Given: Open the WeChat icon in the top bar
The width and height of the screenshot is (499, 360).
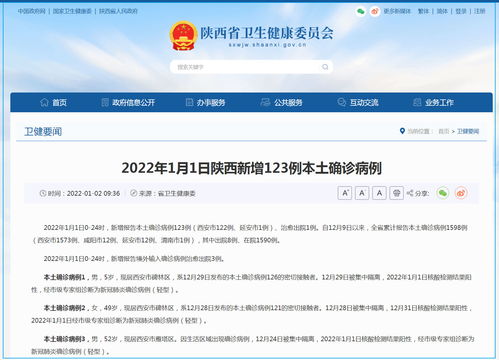Looking at the screenshot, I should (x=360, y=11).
